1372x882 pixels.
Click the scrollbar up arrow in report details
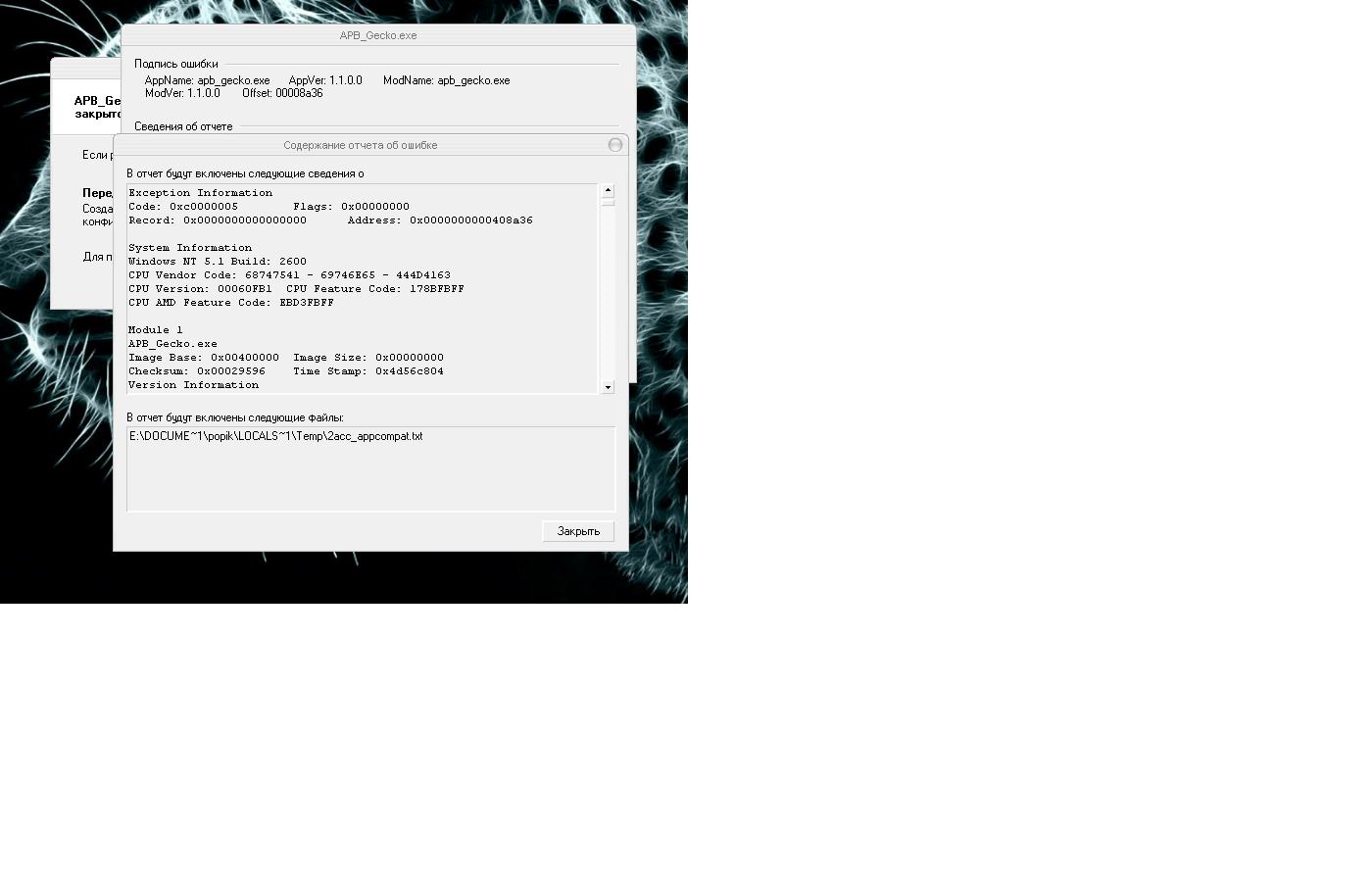click(x=608, y=190)
